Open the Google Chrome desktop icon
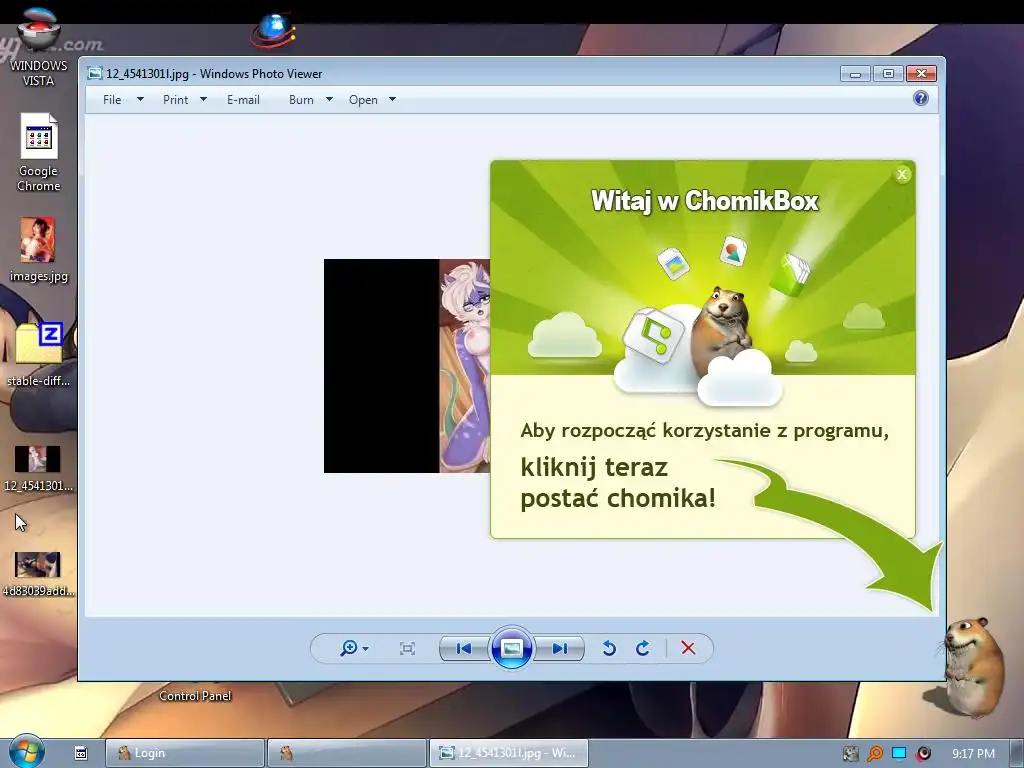This screenshot has height=768, width=1024. (39, 153)
